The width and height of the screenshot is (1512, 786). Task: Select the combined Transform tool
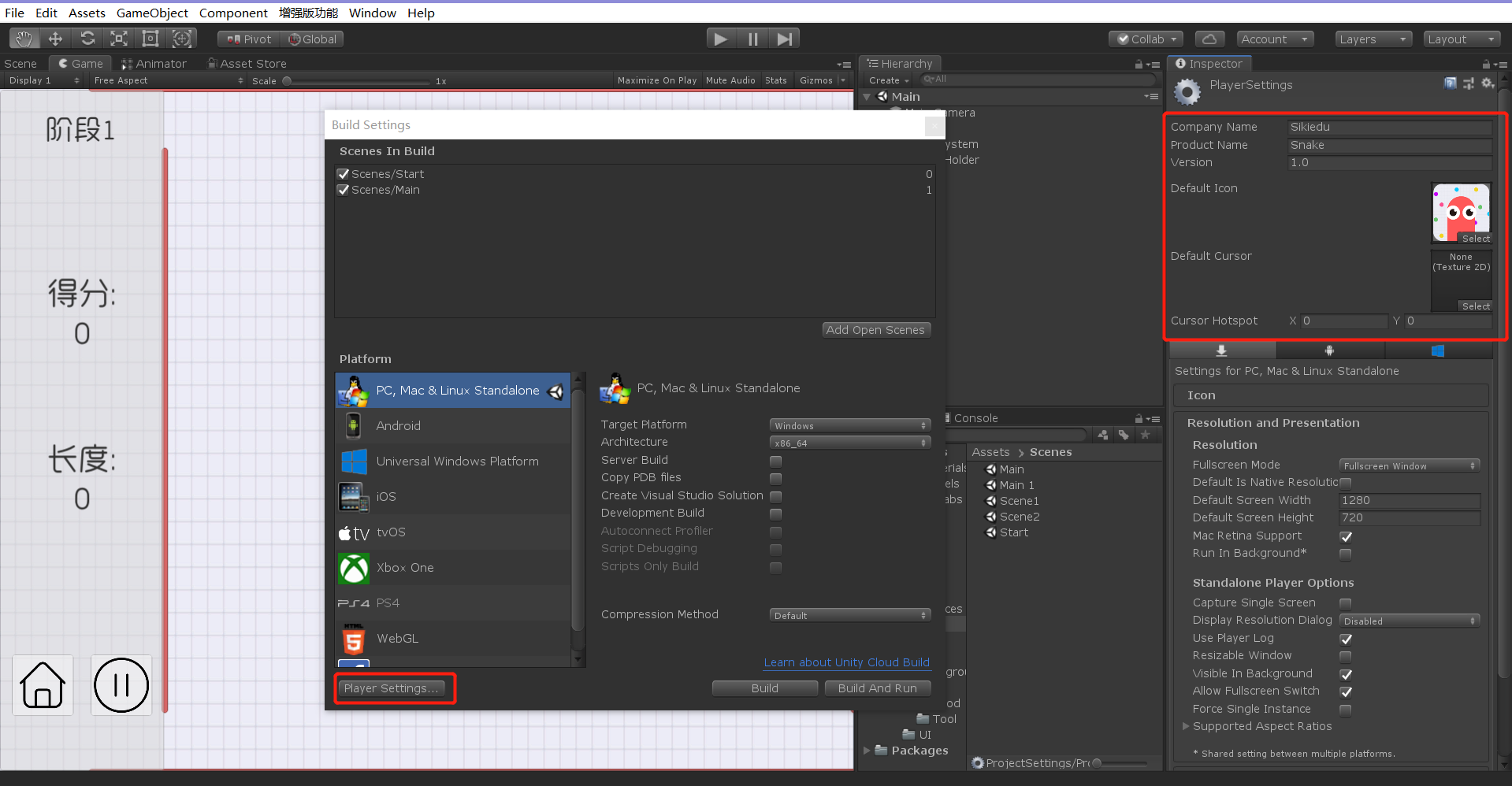pyautogui.click(x=182, y=39)
